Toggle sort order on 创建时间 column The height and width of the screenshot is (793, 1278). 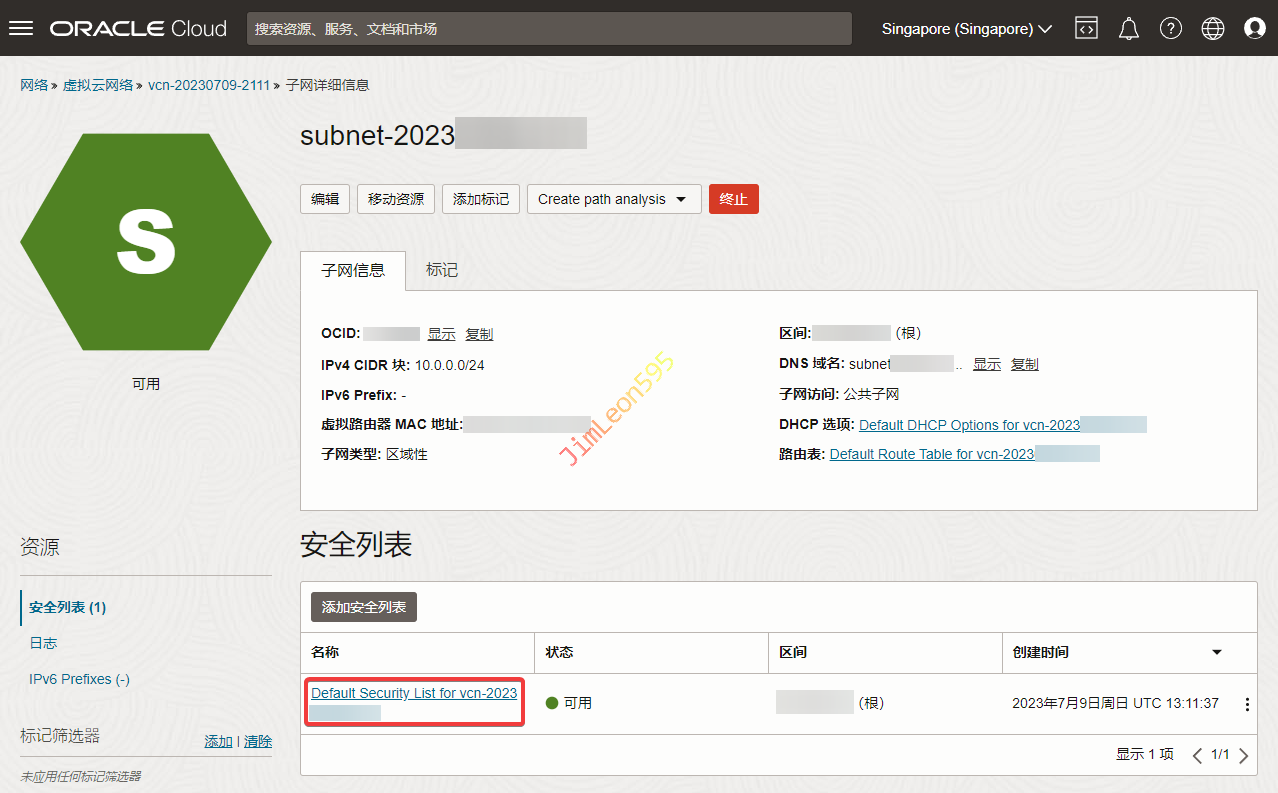point(1217,652)
